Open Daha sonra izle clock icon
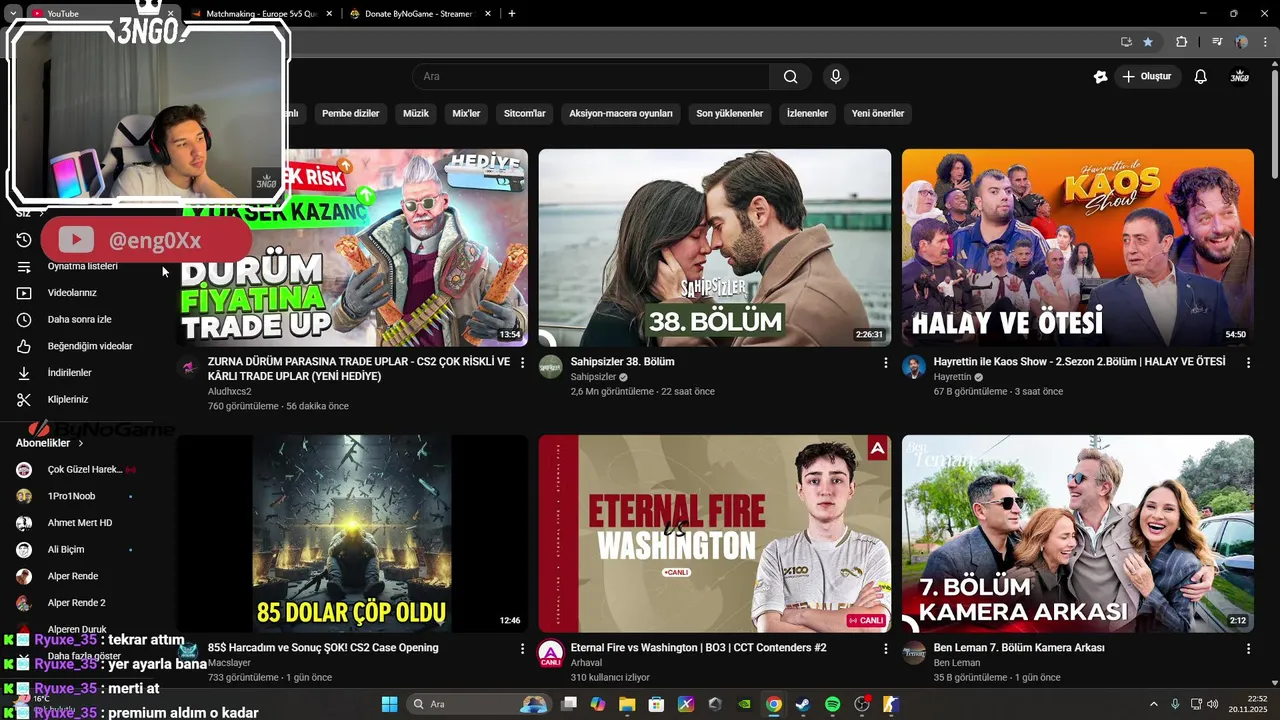The width and height of the screenshot is (1280, 720). (24, 320)
